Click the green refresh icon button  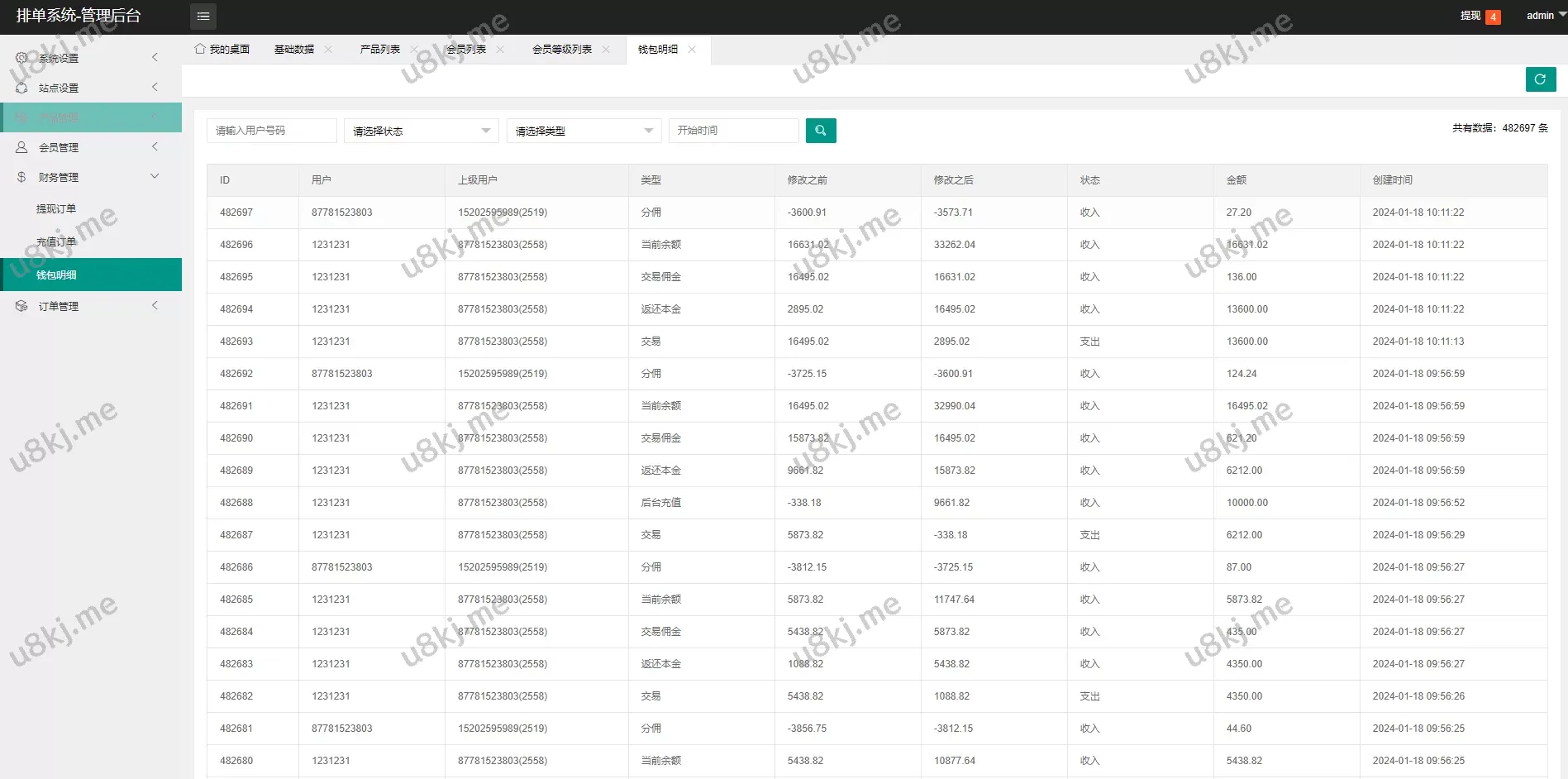point(1540,79)
